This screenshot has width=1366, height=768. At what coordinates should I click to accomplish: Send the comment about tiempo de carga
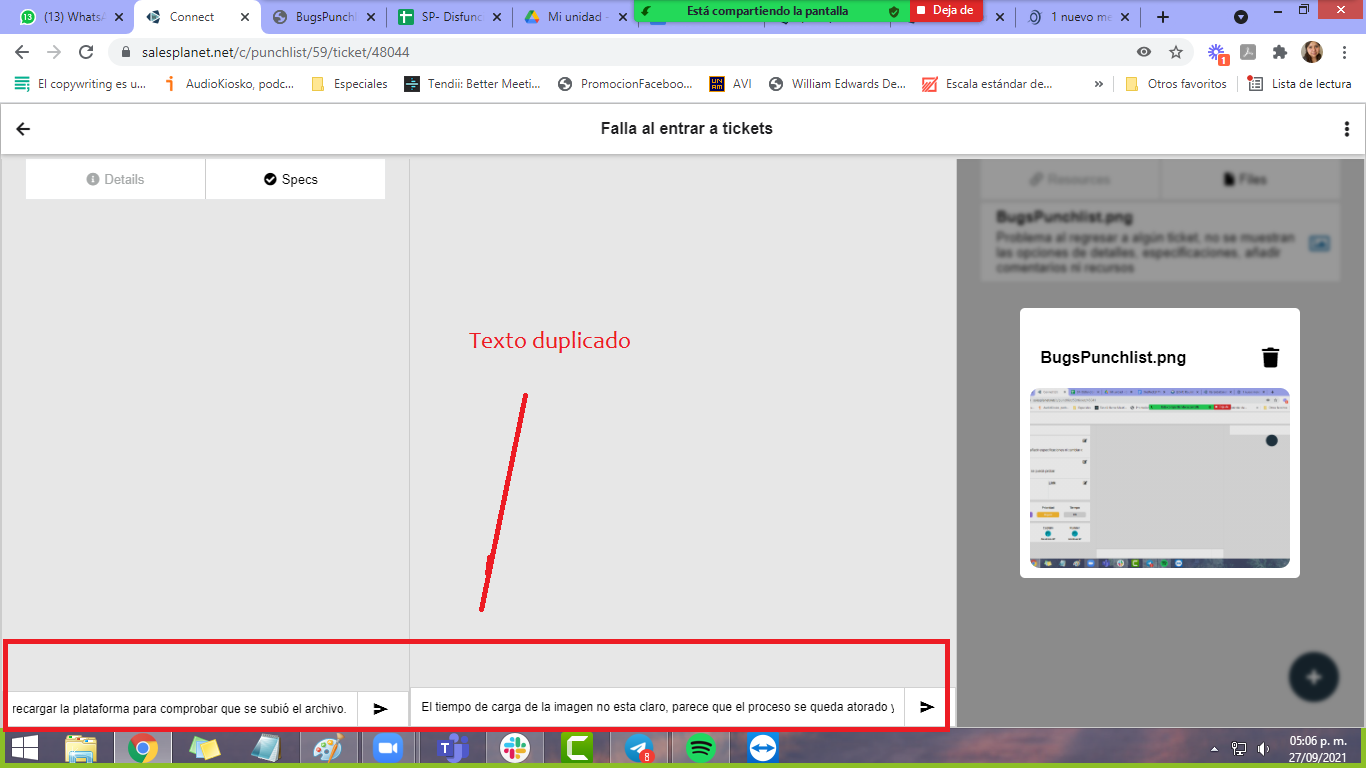(927, 707)
